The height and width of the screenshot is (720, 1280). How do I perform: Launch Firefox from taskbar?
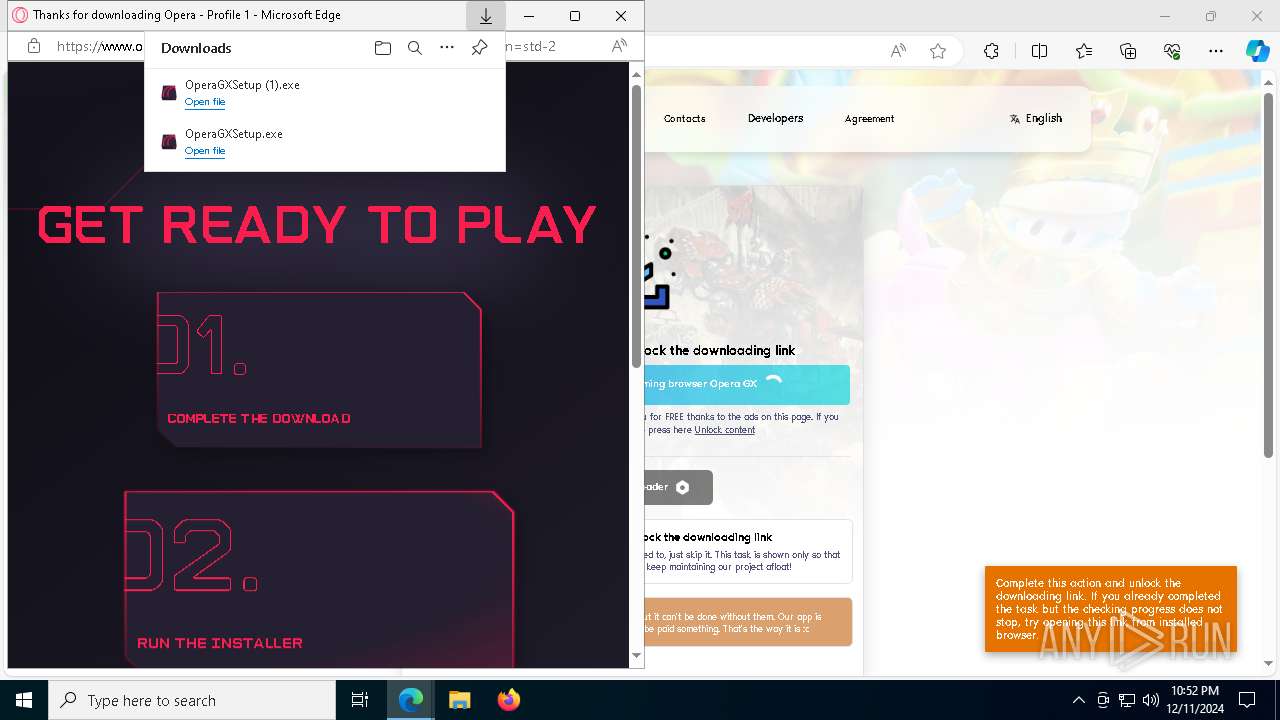pos(508,700)
